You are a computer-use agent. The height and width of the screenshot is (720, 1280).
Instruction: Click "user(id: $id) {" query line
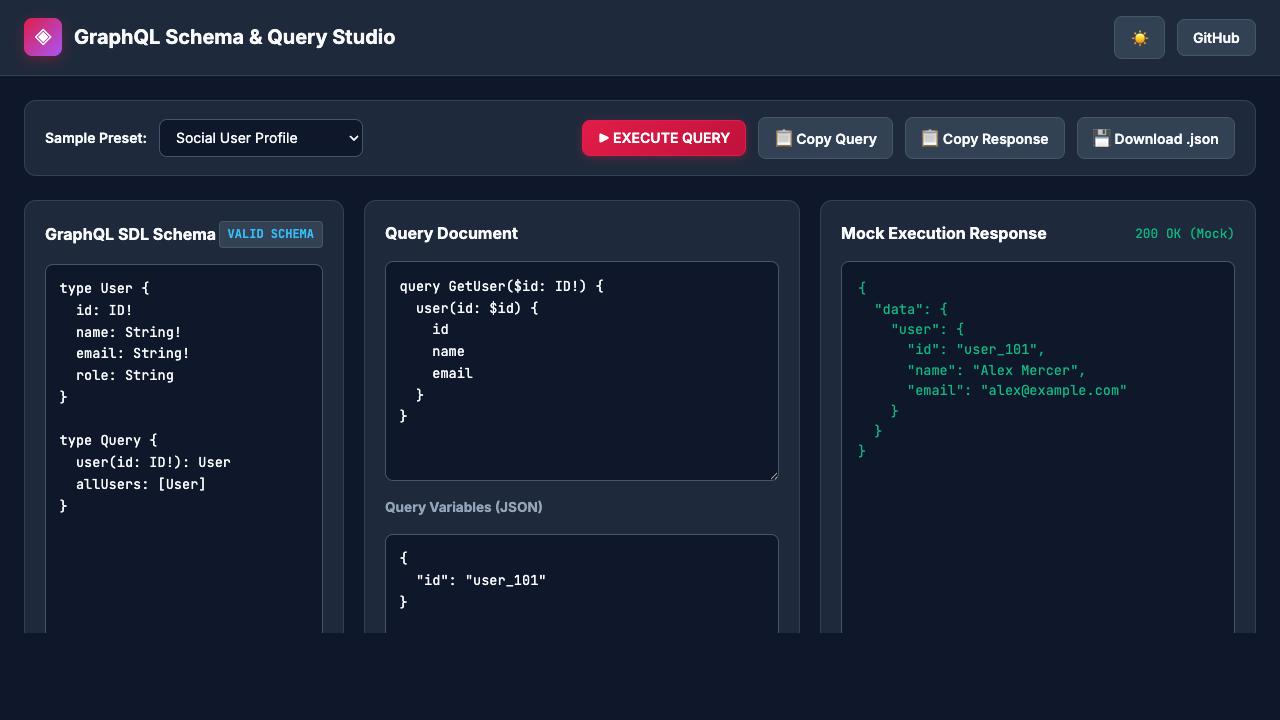477,308
